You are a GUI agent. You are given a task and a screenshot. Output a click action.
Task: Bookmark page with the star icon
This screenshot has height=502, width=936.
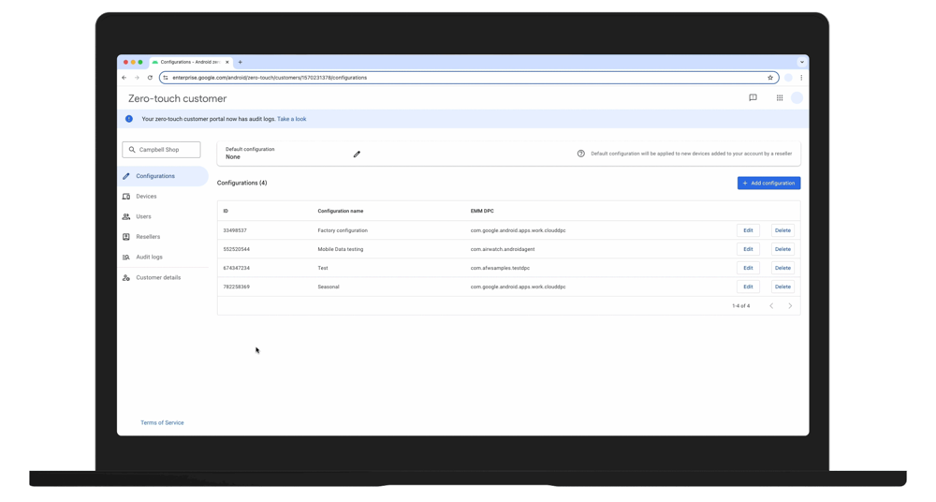(x=770, y=78)
